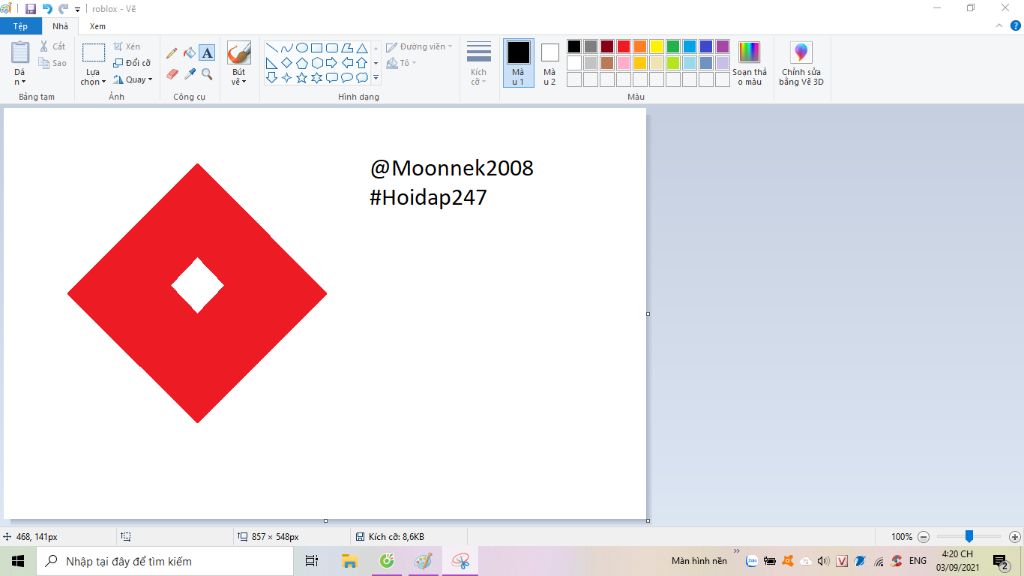
Task: Choose the Five-point star shape
Action: click(x=302, y=78)
